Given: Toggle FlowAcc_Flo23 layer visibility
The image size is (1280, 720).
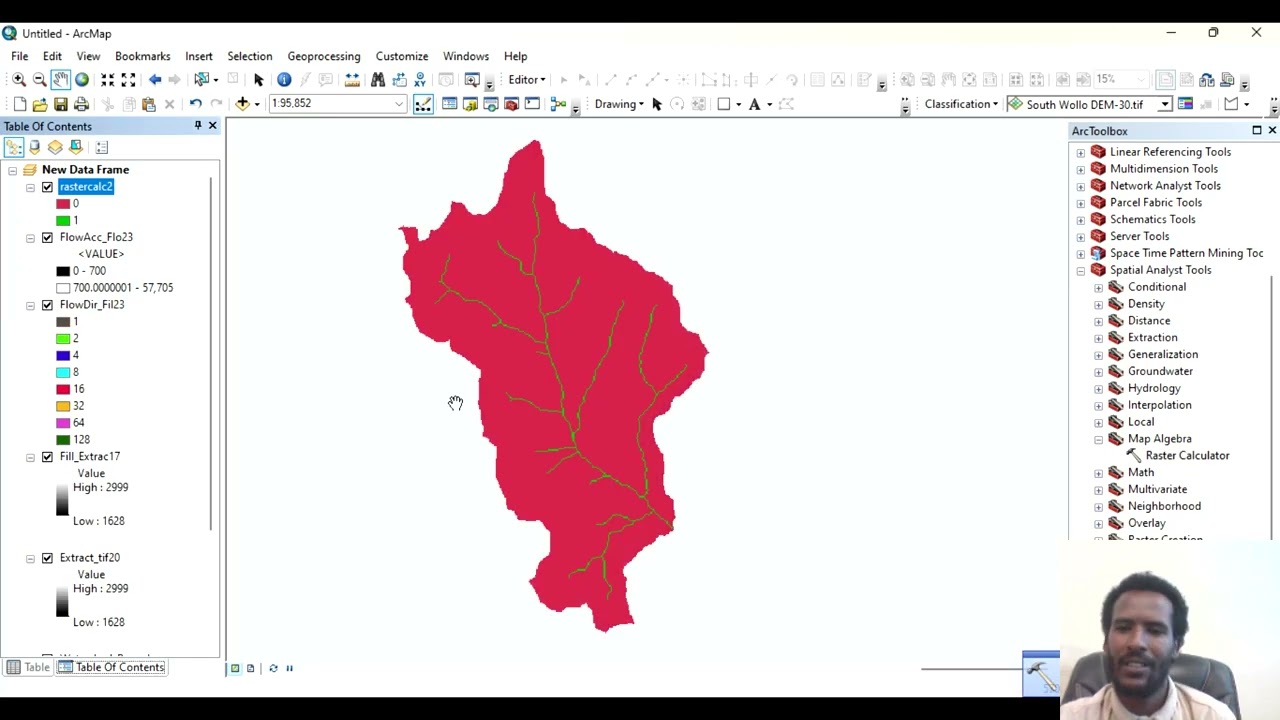Looking at the screenshot, I should coord(47,238).
